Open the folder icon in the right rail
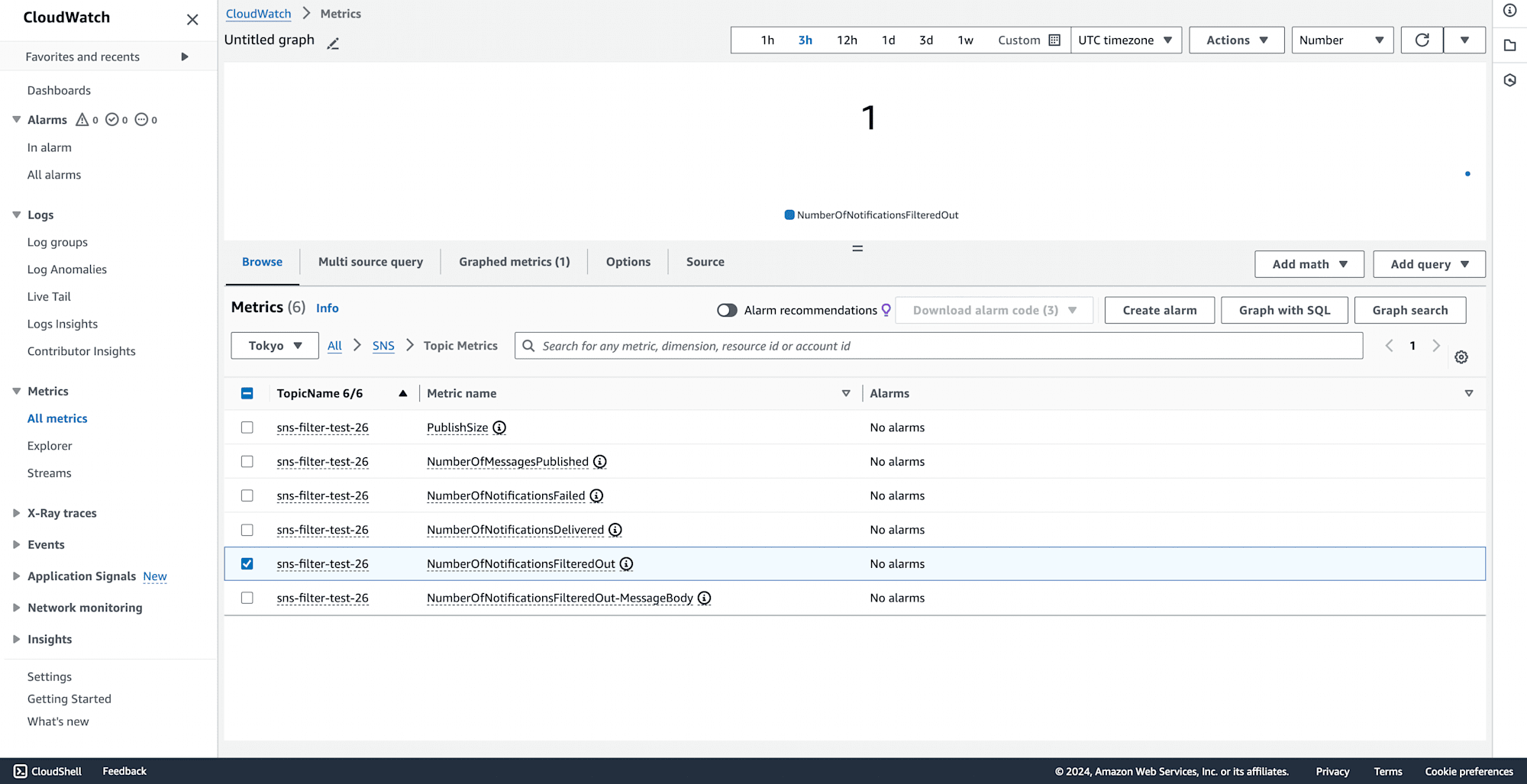The image size is (1527, 784). coord(1509,46)
